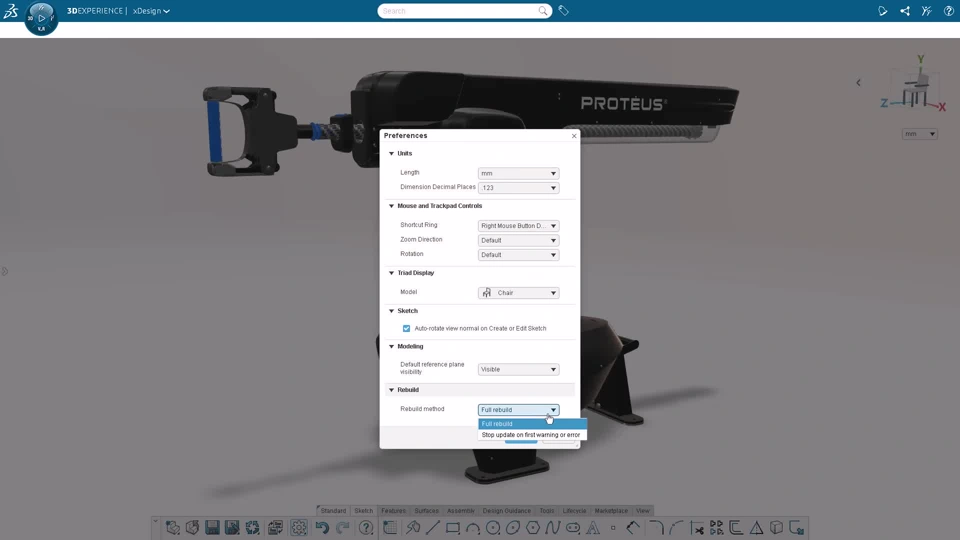
Task: Switch to the Features tab
Action: tap(393, 511)
